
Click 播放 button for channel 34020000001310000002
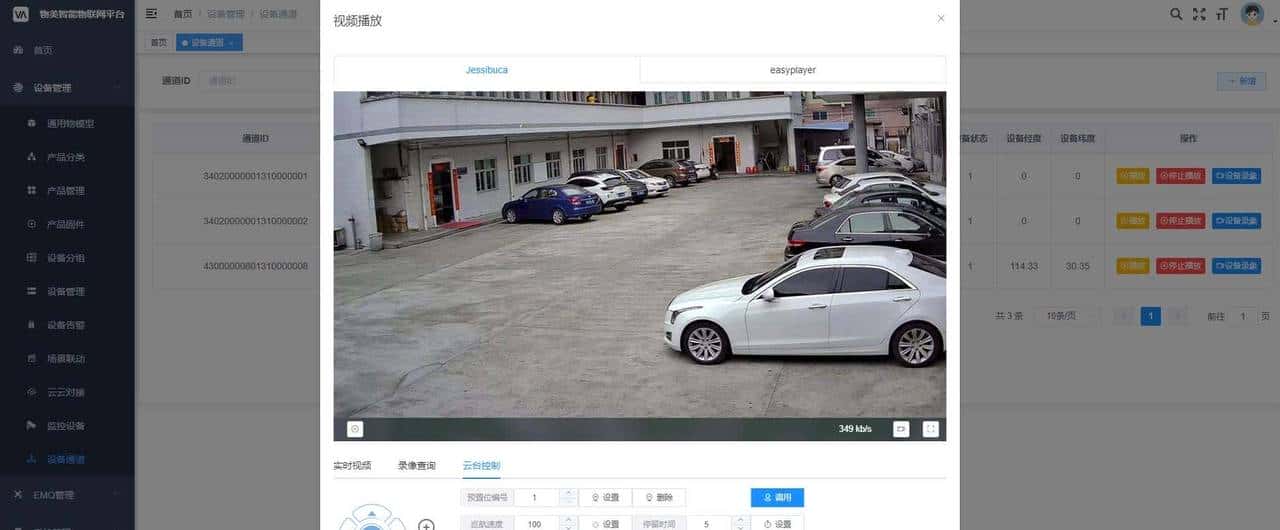click(1133, 221)
